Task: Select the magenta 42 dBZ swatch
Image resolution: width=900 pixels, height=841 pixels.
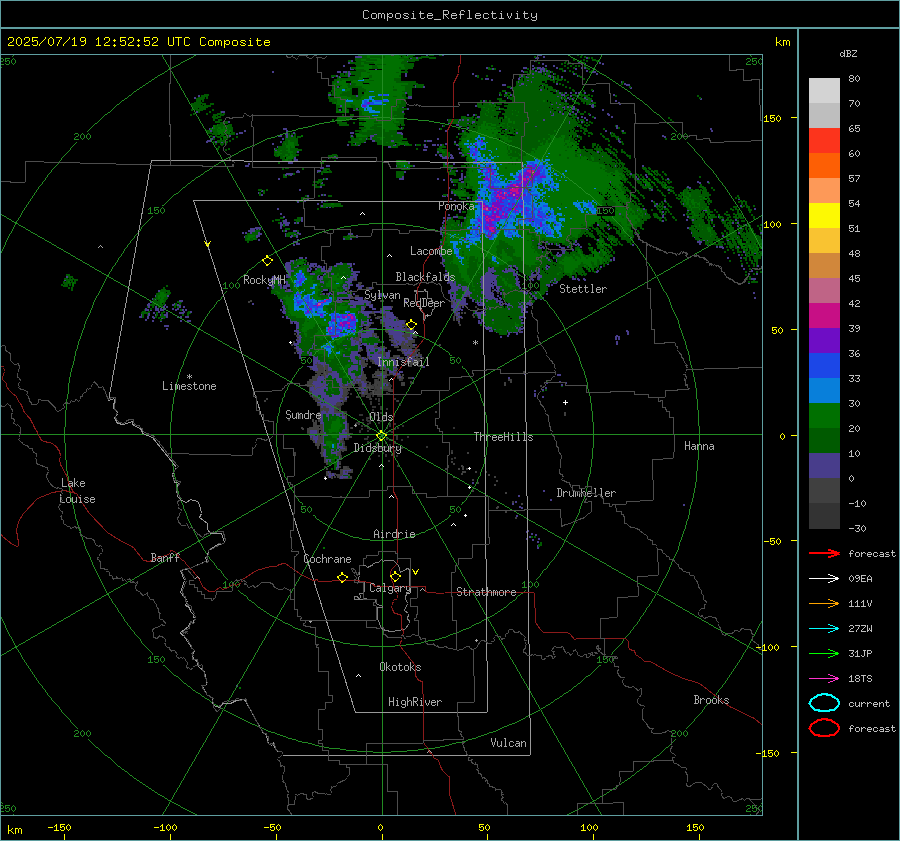Action: [824, 315]
